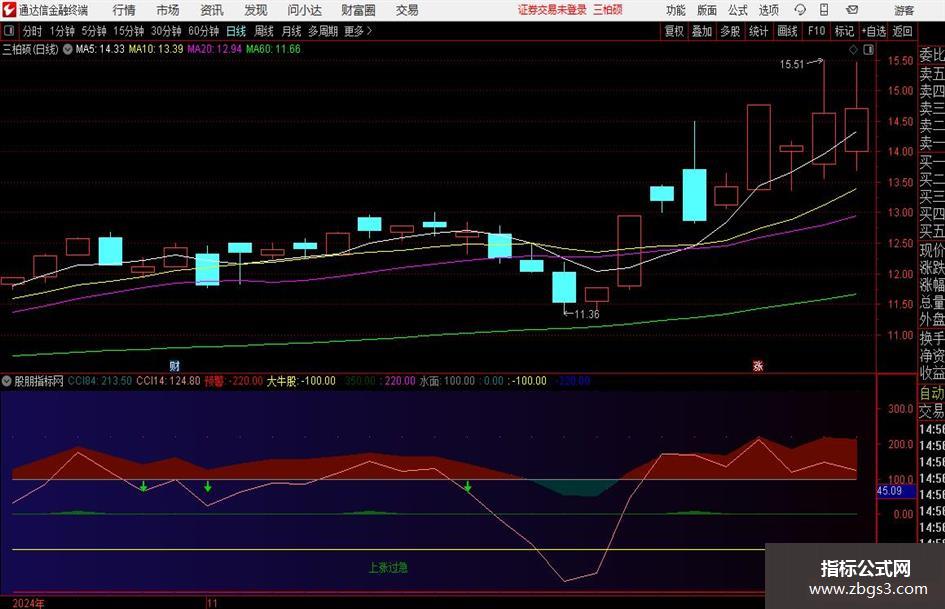This screenshot has width=945, height=609.
Task: Switch to the 5分钟 period
Action: (94, 31)
